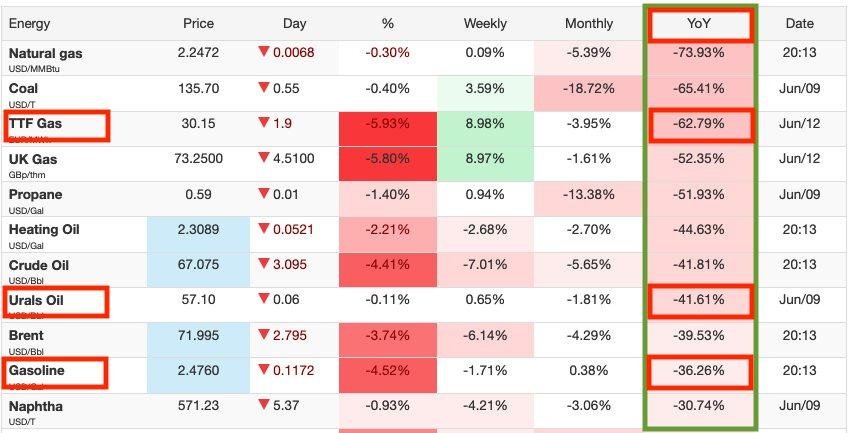Click the Energy header label
The height and width of the screenshot is (433, 849).
click(29, 23)
